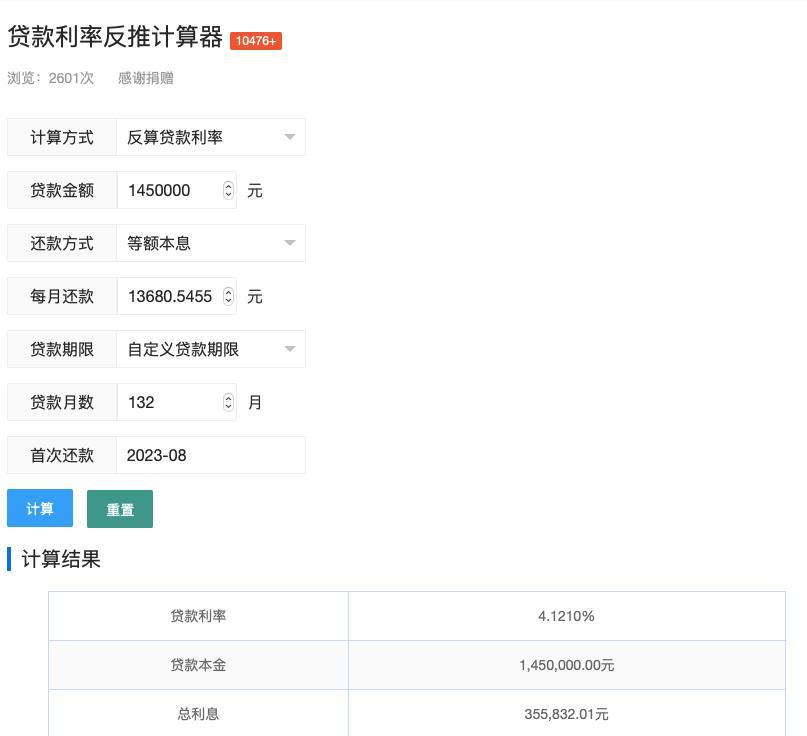Viewport: 807px width, 736px height.
Task: Click the orange 10476+ badge
Action: (x=256, y=40)
